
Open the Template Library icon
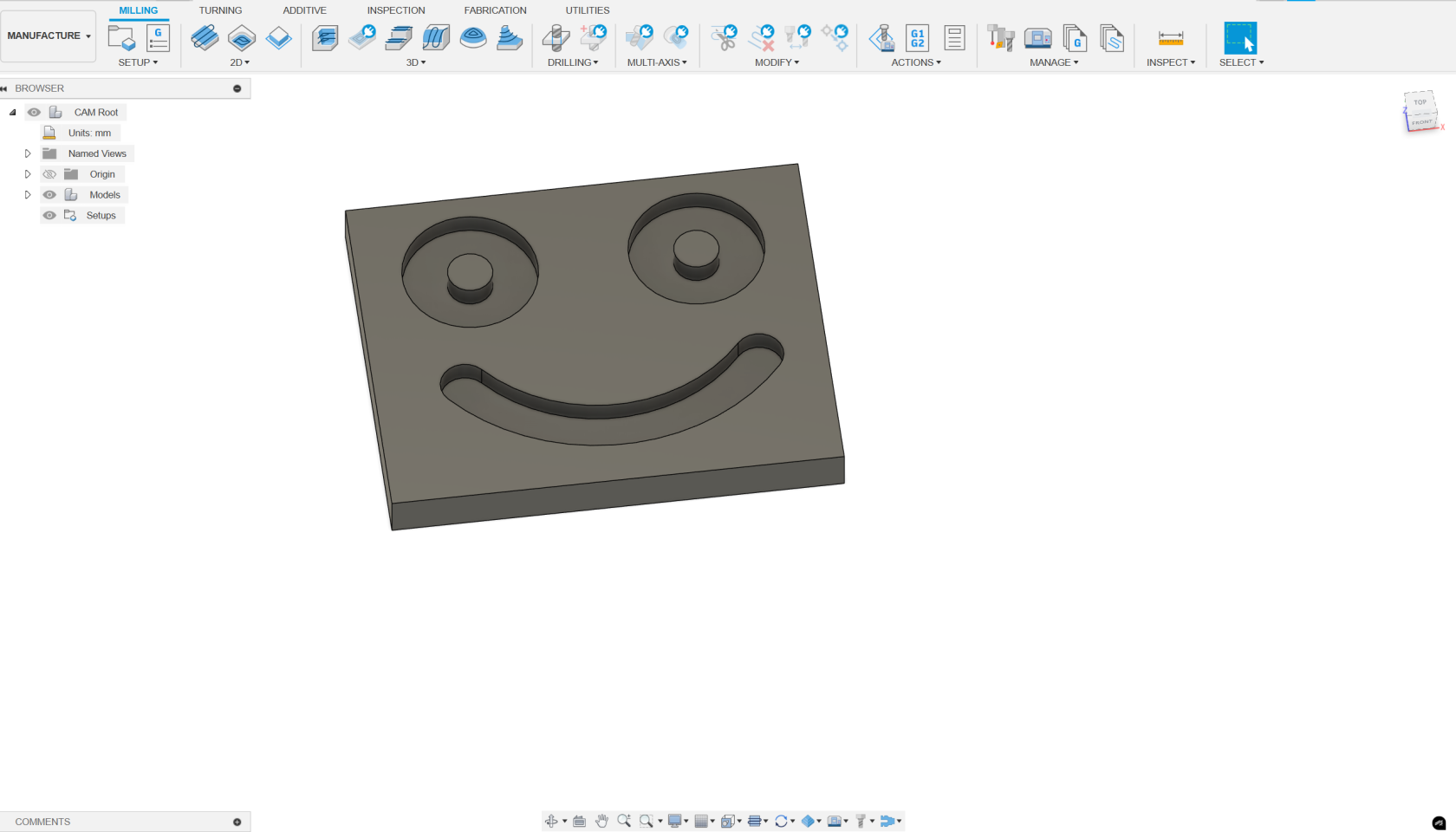pos(1112,38)
